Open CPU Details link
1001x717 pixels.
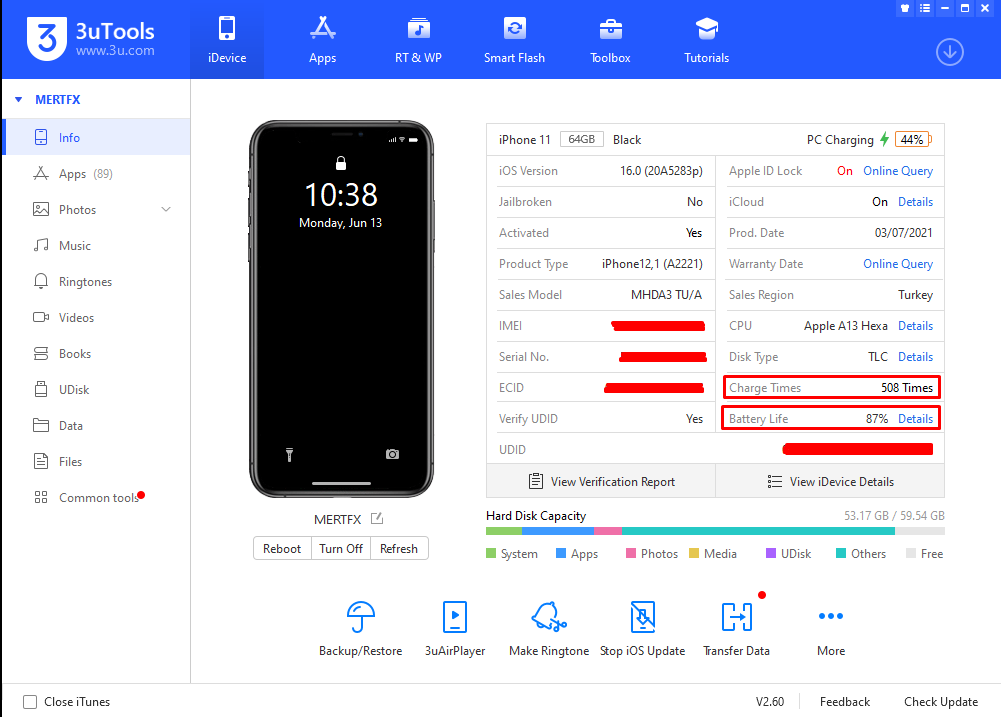pyautogui.click(x=915, y=326)
